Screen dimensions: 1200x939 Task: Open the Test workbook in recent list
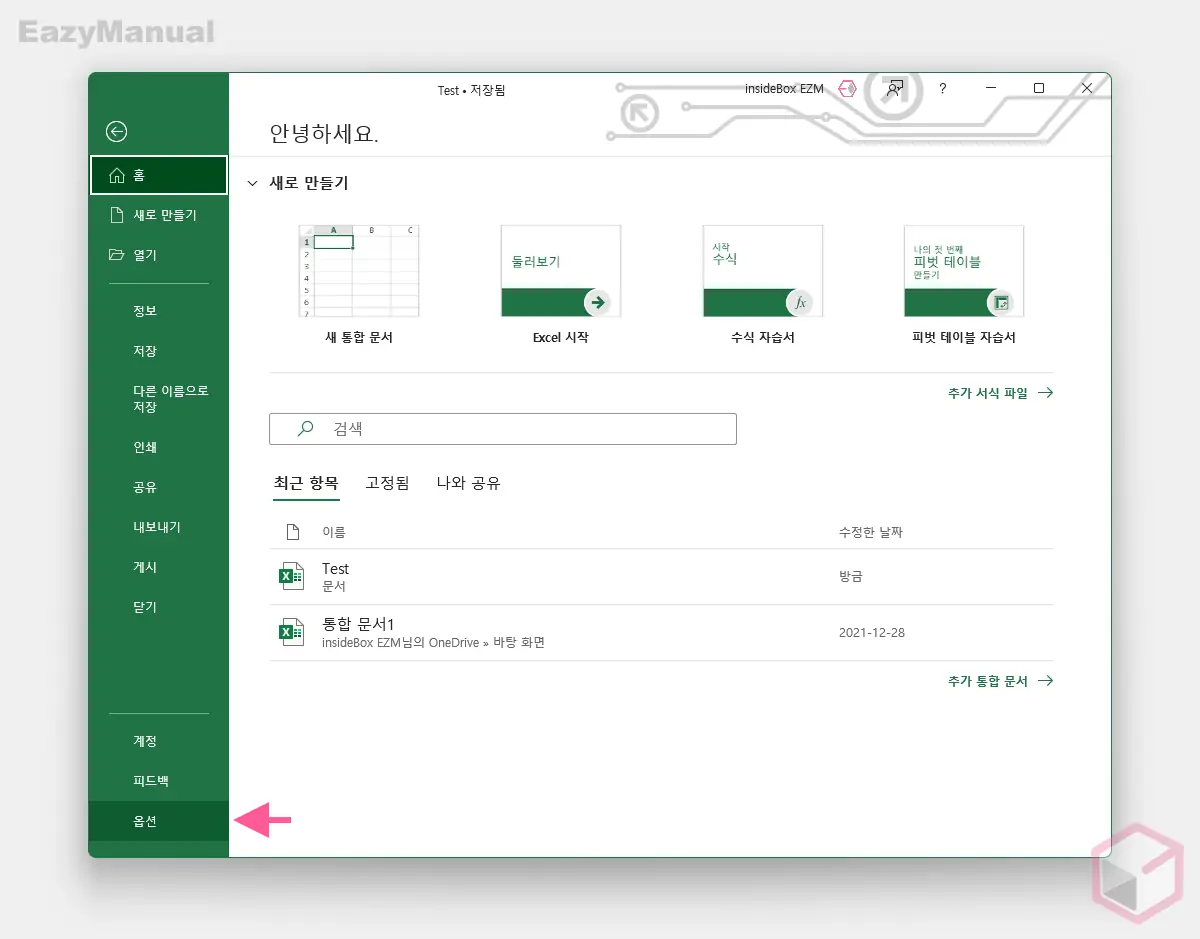661,577
